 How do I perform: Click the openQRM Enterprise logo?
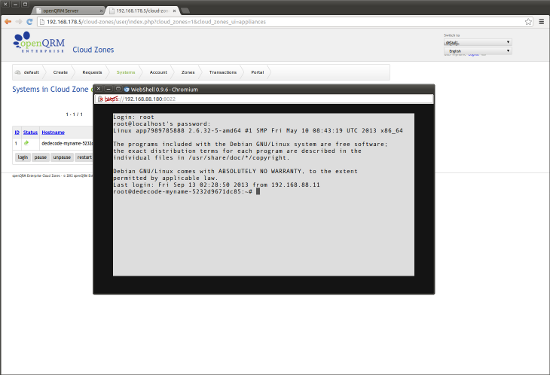(x=39, y=42)
